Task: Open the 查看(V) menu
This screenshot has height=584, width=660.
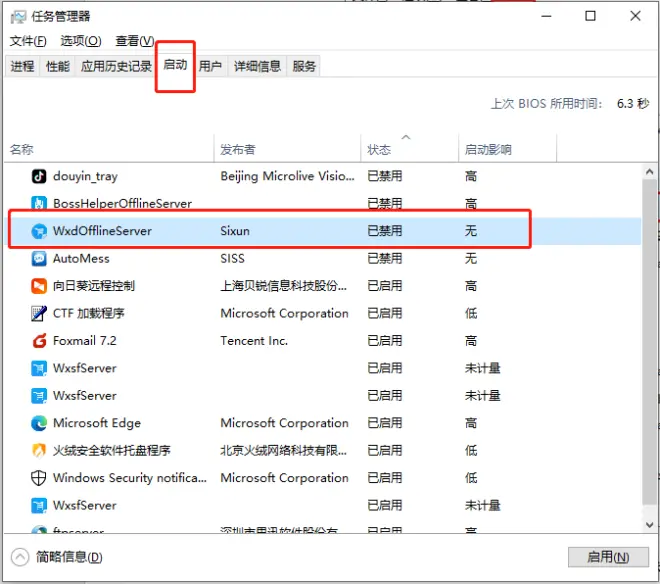Action: pyautogui.click(x=135, y=41)
